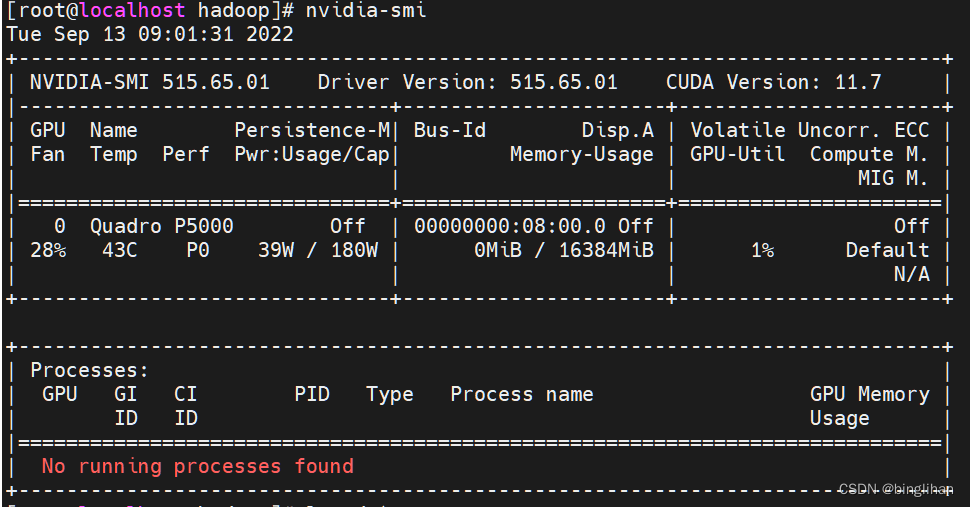
Task: Click CUDA Version: 11.7 text
Action: (x=773, y=82)
